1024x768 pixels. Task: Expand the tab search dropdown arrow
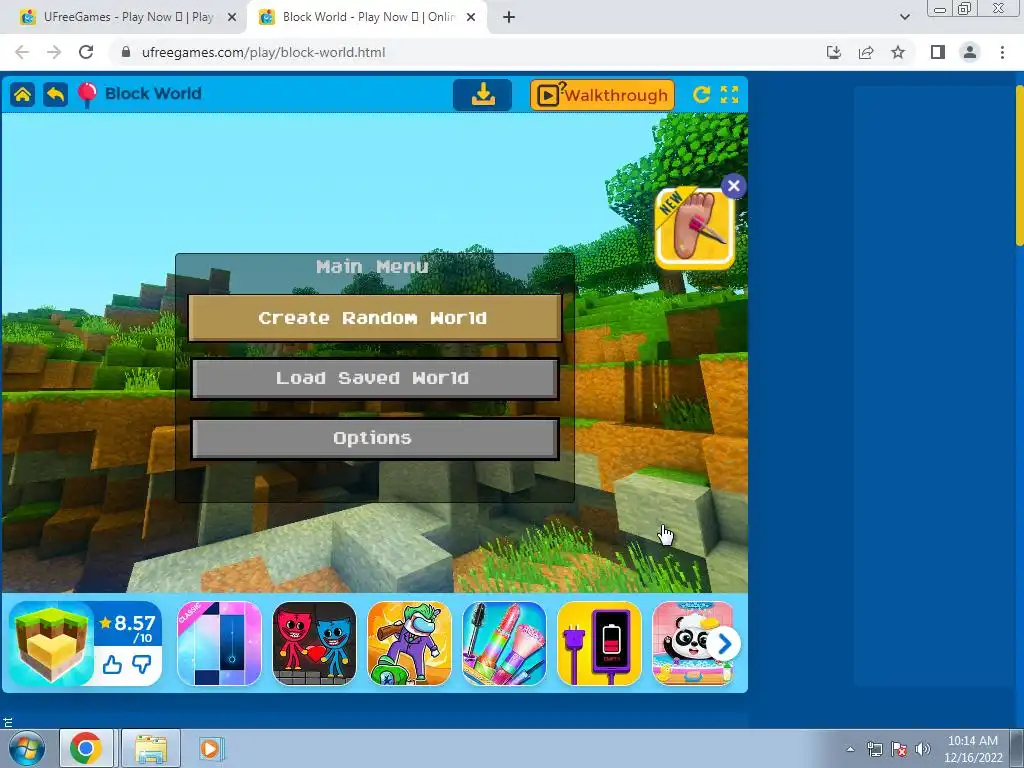(904, 17)
